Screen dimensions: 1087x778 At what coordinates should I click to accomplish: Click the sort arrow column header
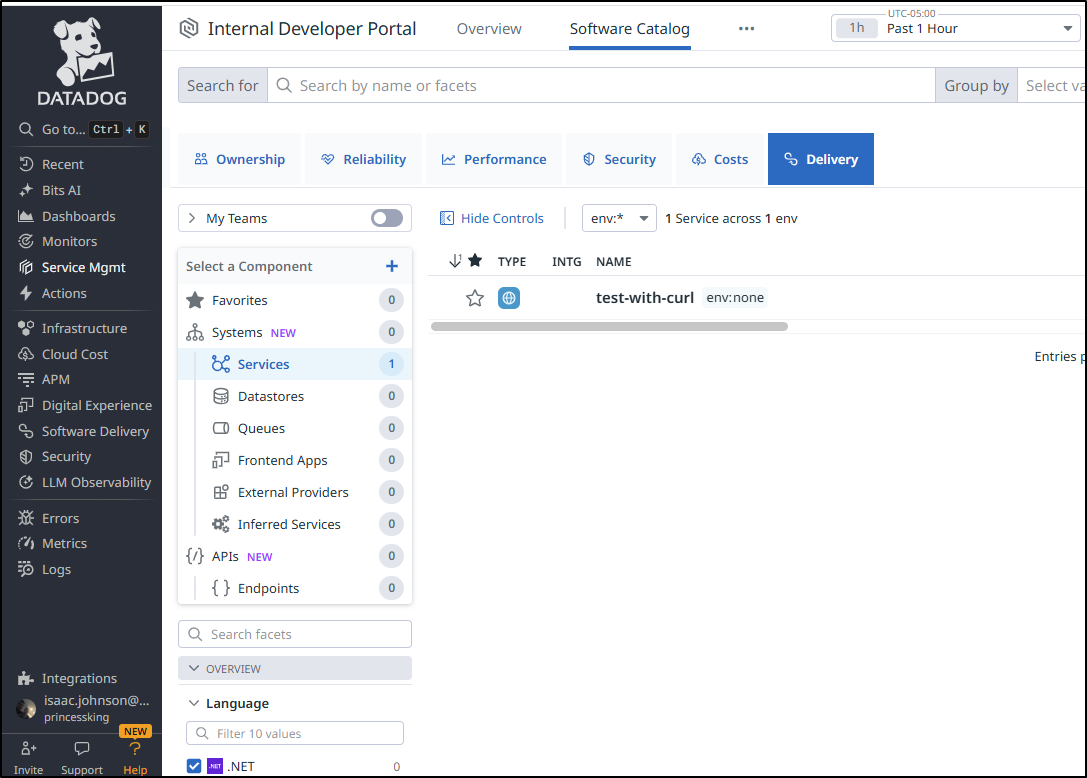[x=455, y=261]
